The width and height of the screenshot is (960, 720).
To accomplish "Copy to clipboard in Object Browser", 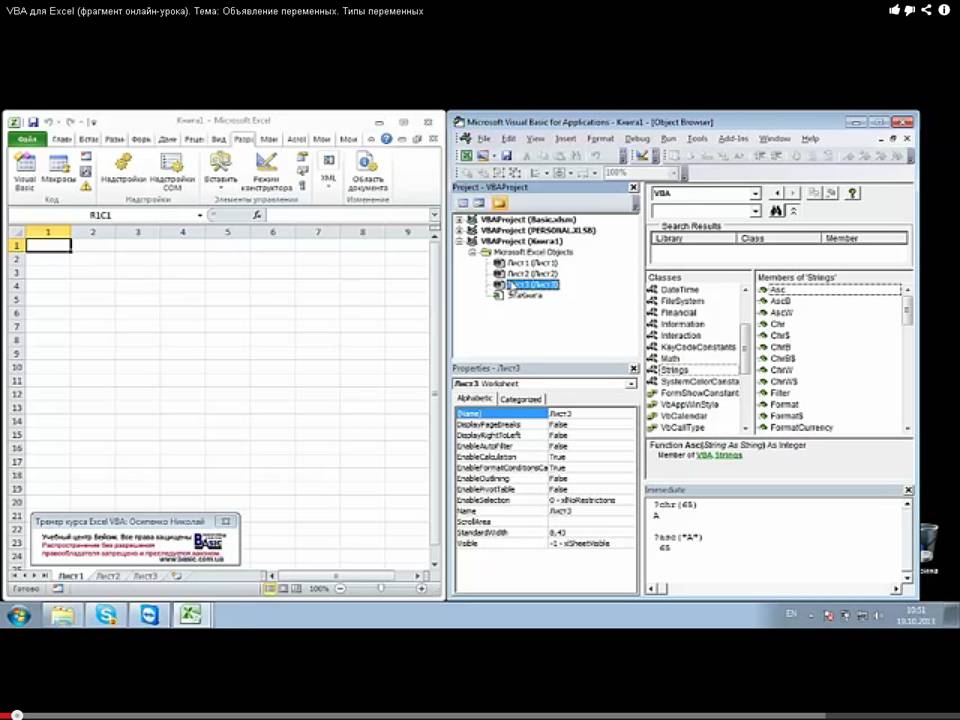I will [x=814, y=193].
